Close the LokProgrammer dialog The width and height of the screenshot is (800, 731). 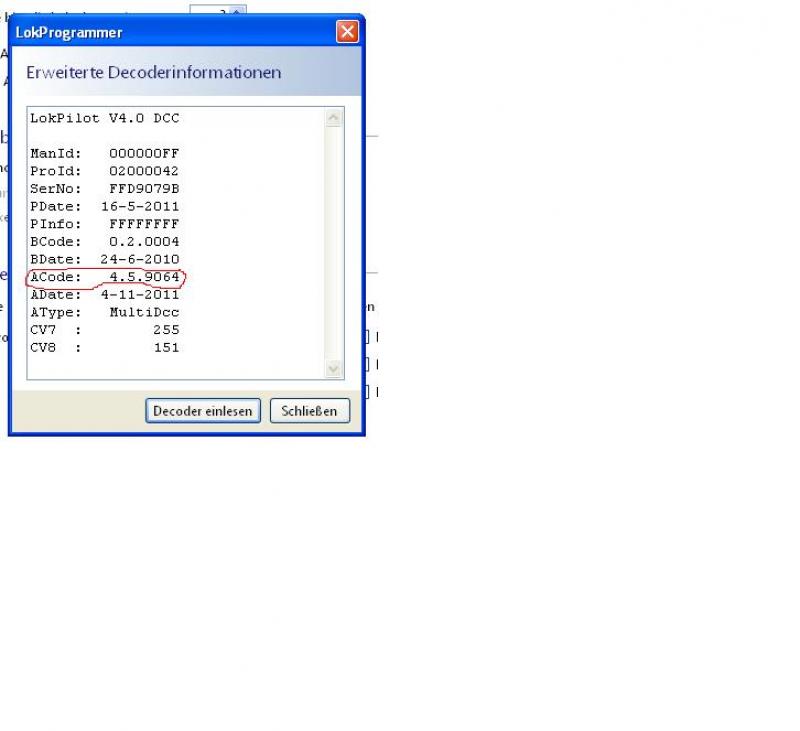click(347, 32)
